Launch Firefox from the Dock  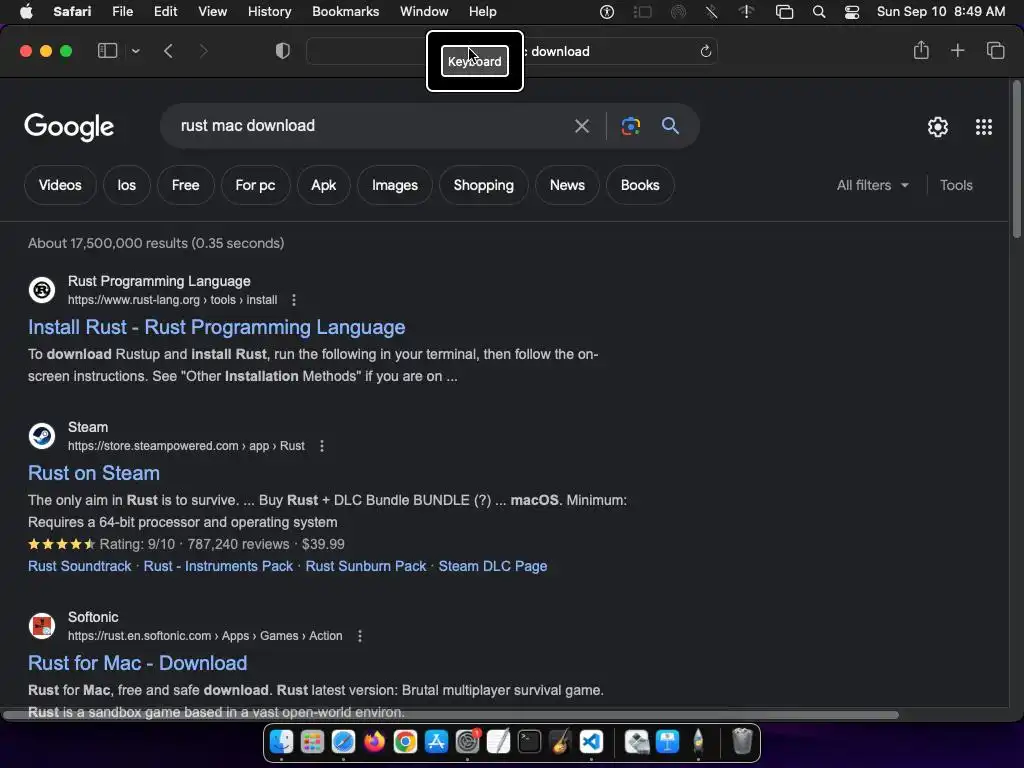pos(374,742)
